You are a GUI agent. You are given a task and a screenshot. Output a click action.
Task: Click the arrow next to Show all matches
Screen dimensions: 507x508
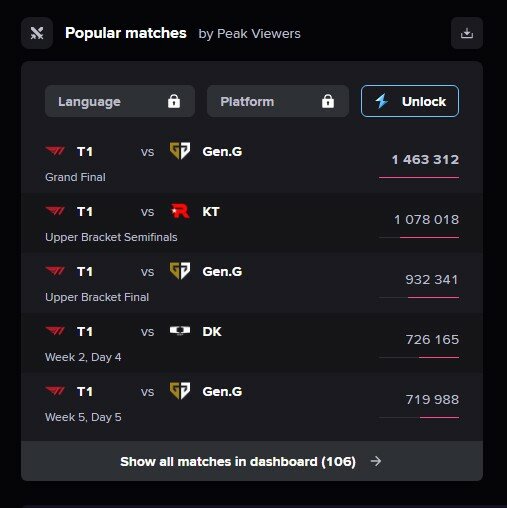pyautogui.click(x=376, y=461)
